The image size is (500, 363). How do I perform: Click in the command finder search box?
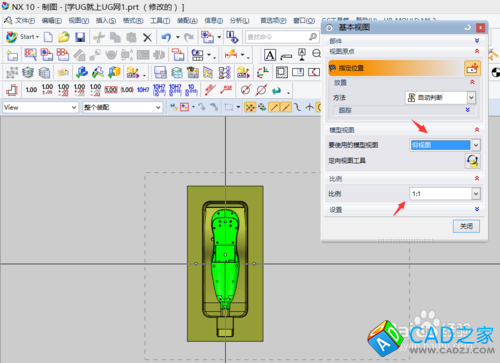[277, 37]
